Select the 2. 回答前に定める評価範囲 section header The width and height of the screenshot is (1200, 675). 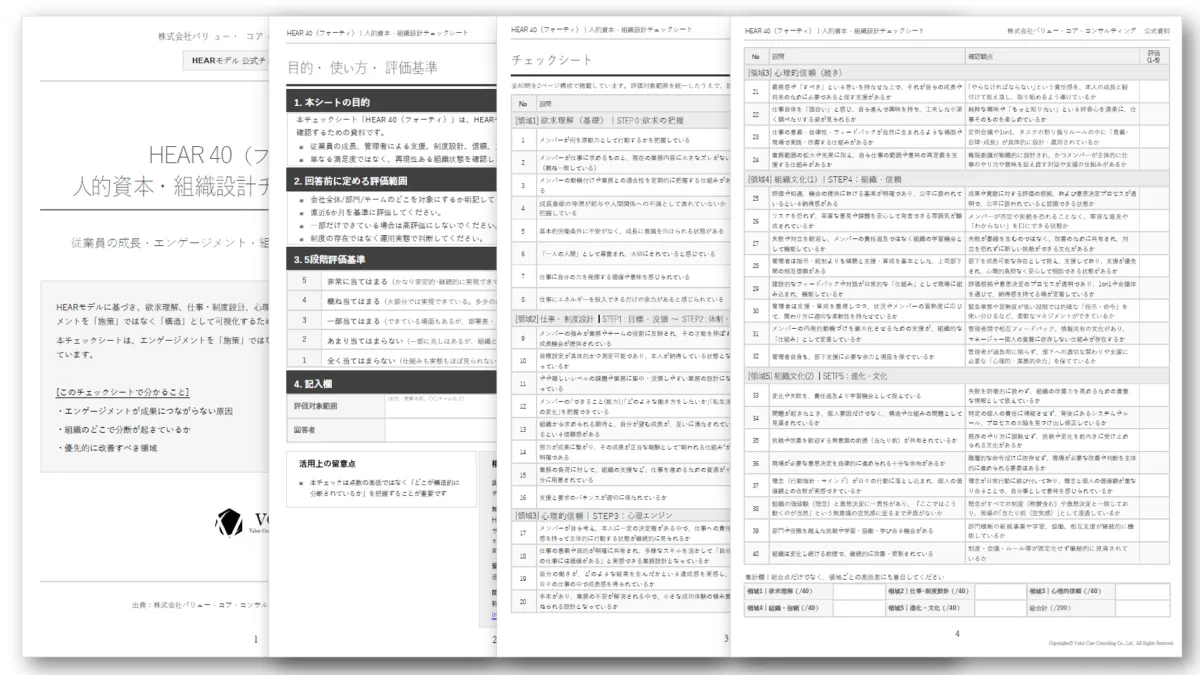click(390, 181)
